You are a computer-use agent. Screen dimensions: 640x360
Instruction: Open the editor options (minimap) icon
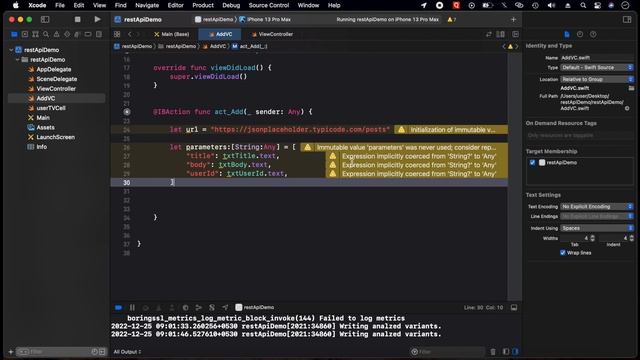tap(500, 34)
